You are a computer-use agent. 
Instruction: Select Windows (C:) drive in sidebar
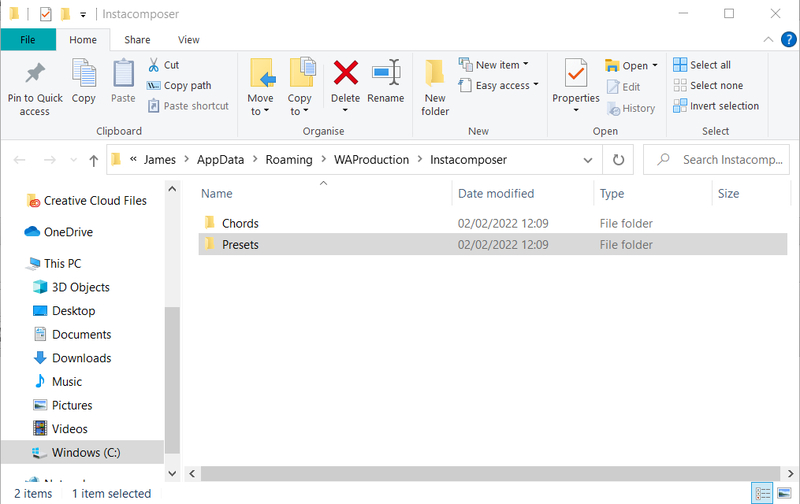pos(82,452)
